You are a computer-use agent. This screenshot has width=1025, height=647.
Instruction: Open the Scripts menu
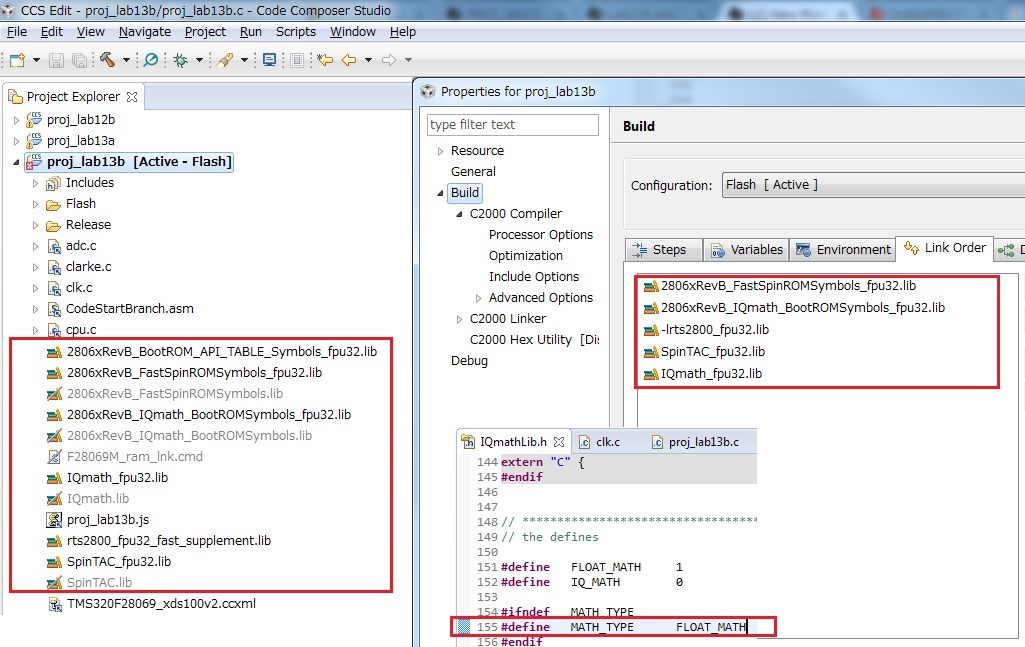click(x=295, y=31)
